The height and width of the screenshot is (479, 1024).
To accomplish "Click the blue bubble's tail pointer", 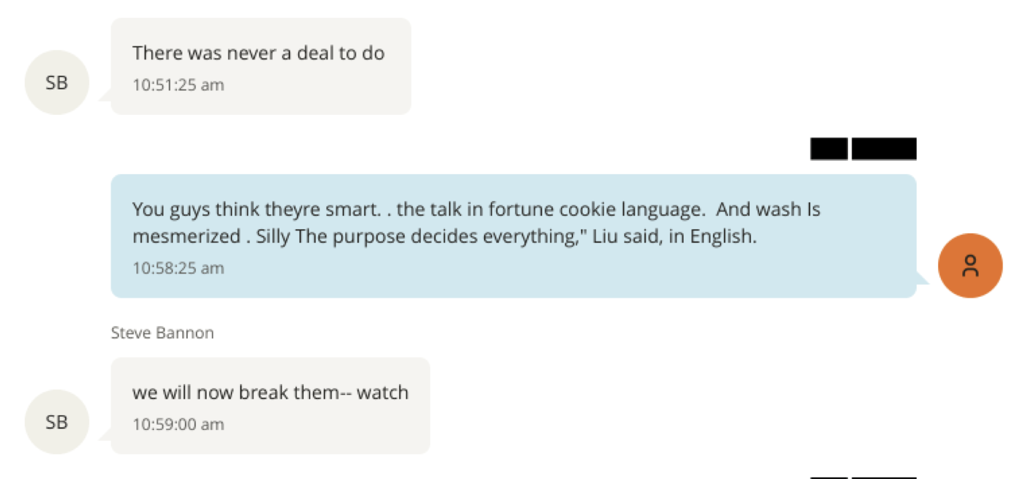I will 923,281.
